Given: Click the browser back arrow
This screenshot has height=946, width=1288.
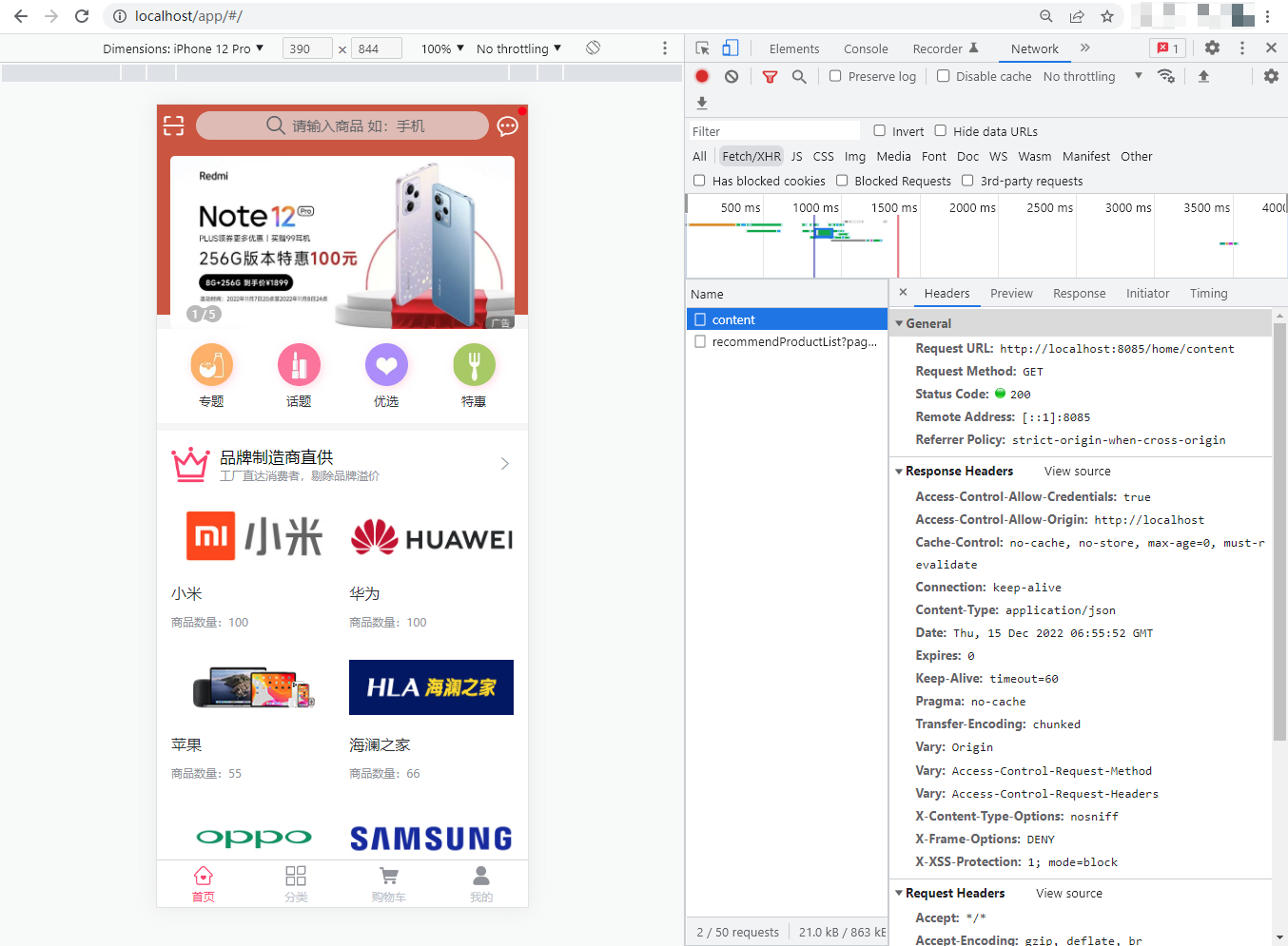Looking at the screenshot, I should pyautogui.click(x=21, y=16).
